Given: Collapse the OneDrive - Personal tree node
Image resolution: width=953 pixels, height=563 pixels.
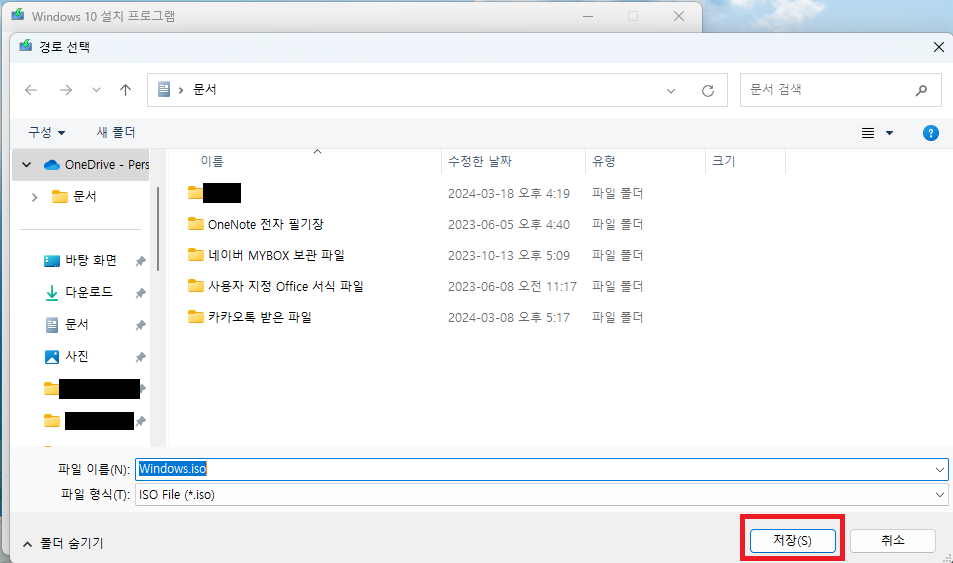Looking at the screenshot, I should click(26, 165).
